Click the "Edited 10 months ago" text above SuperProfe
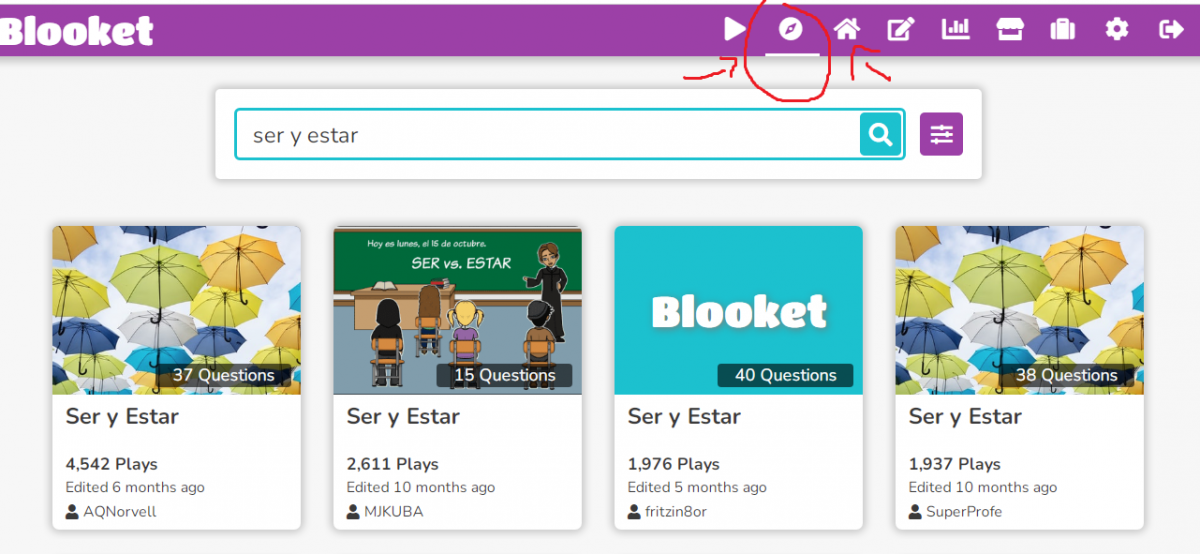Viewport: 1200px width, 554px height. tap(983, 488)
